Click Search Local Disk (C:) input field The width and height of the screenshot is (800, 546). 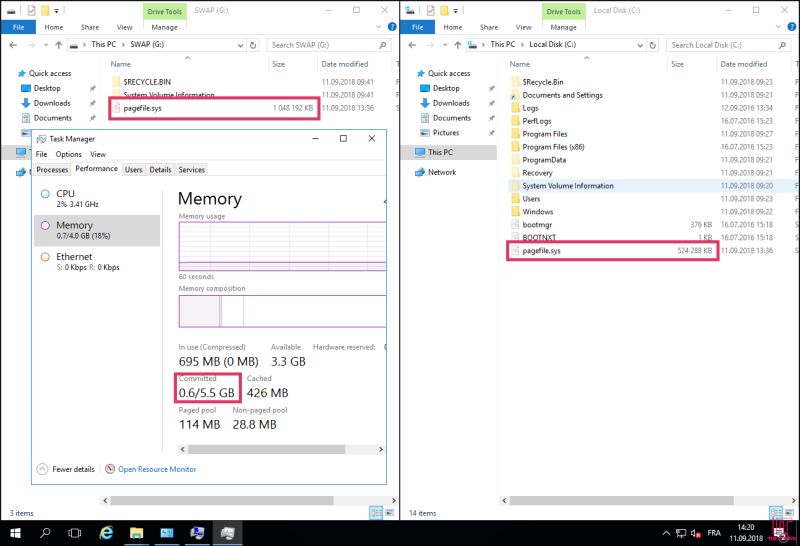(x=728, y=45)
